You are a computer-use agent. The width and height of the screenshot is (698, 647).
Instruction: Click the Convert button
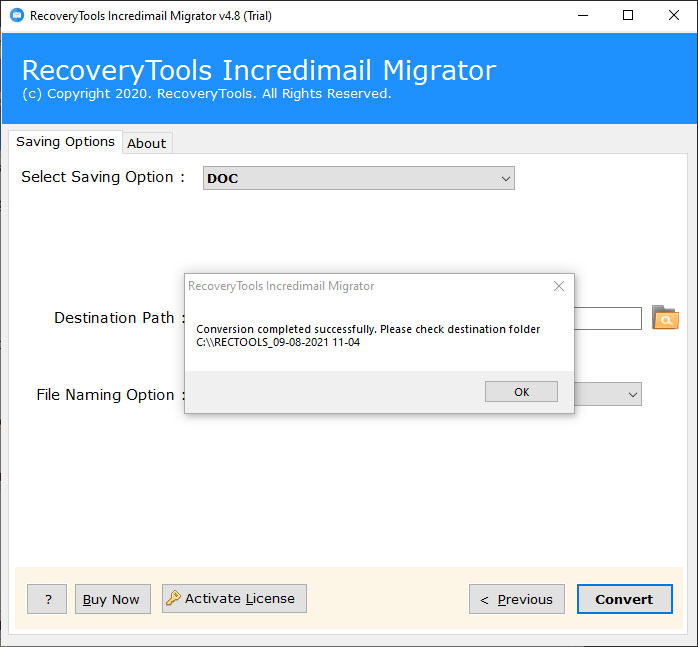coord(625,599)
